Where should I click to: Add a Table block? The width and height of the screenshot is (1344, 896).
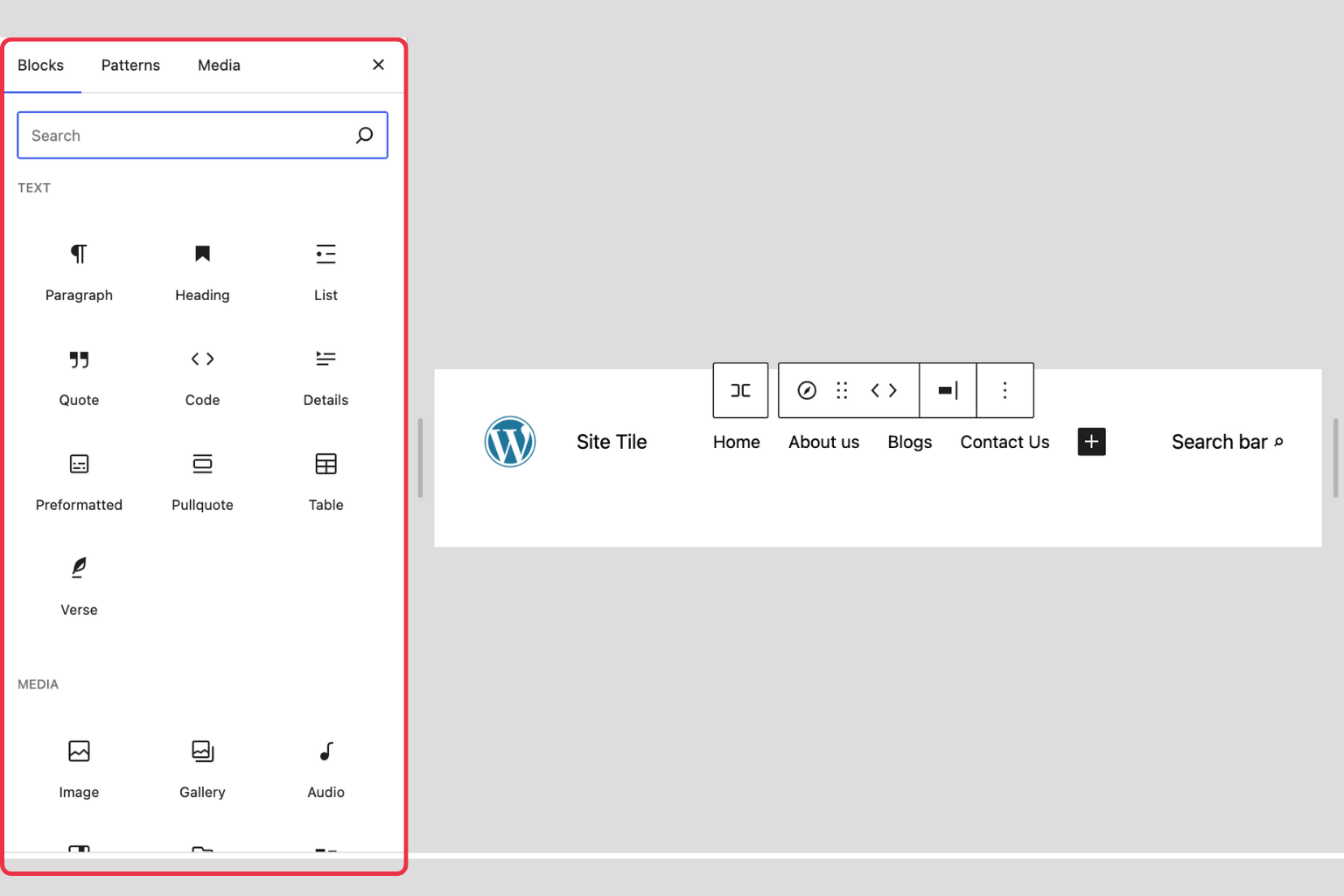pos(325,481)
